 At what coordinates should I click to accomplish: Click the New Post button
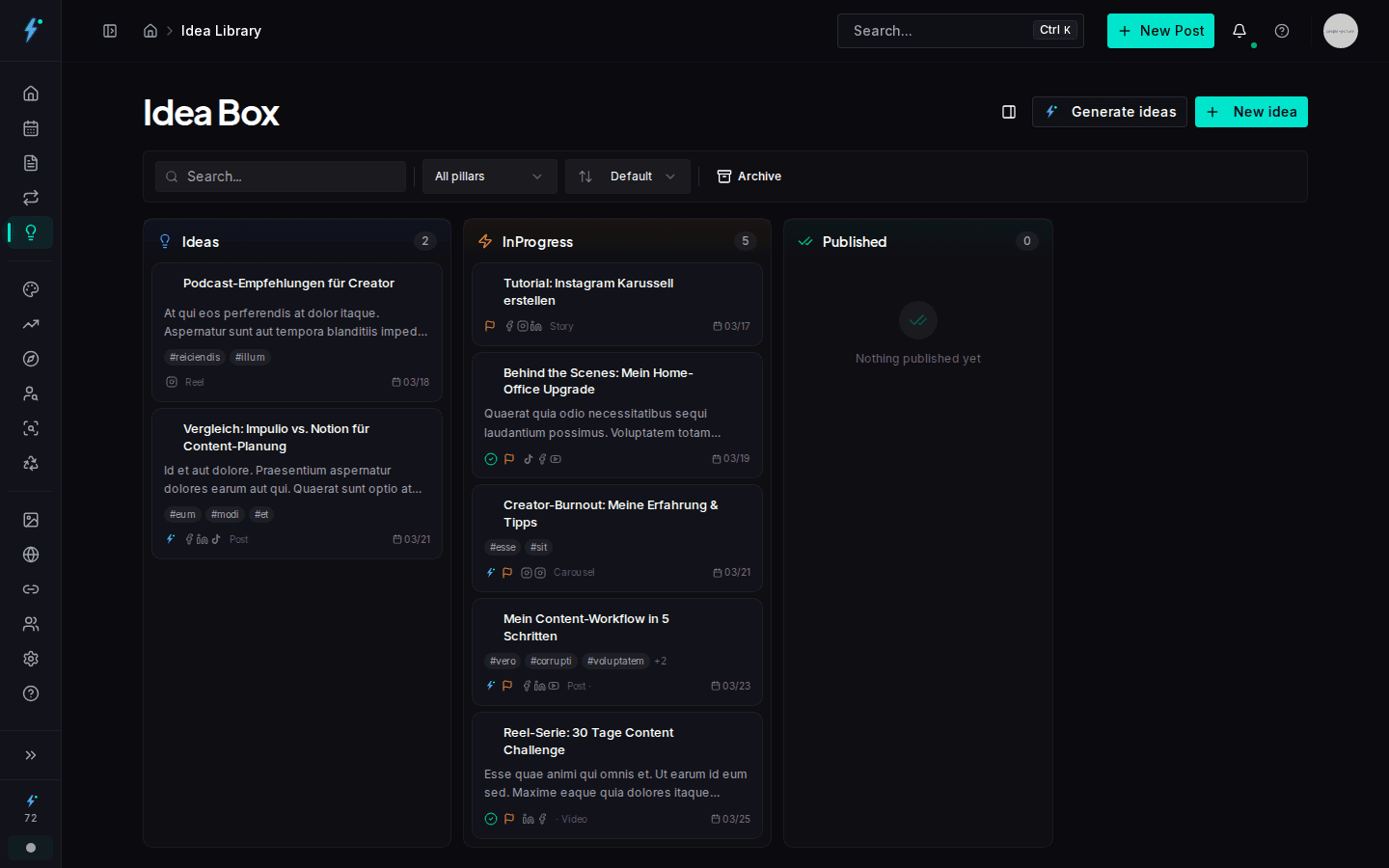(1160, 31)
